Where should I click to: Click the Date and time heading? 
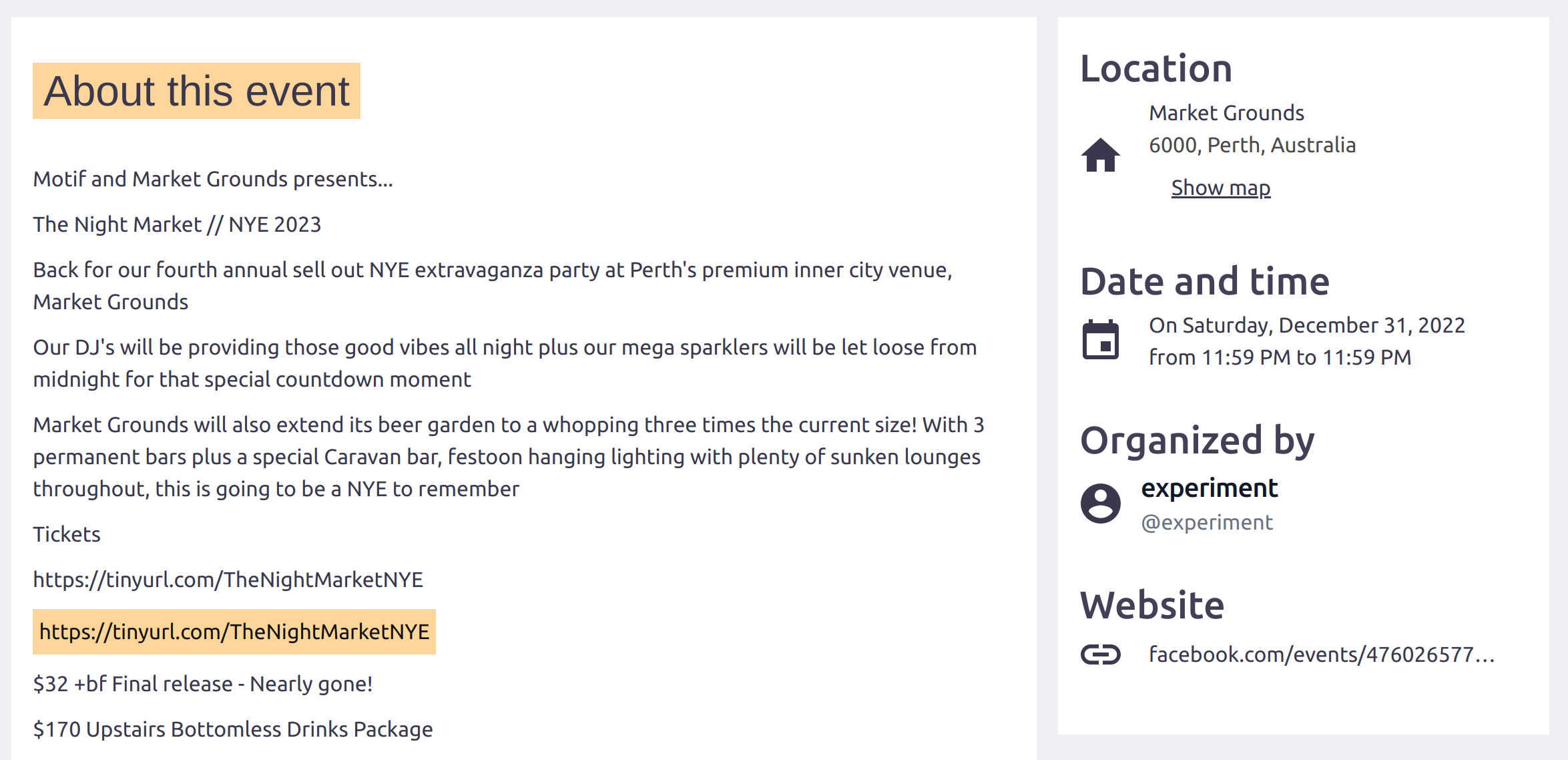coord(1204,281)
